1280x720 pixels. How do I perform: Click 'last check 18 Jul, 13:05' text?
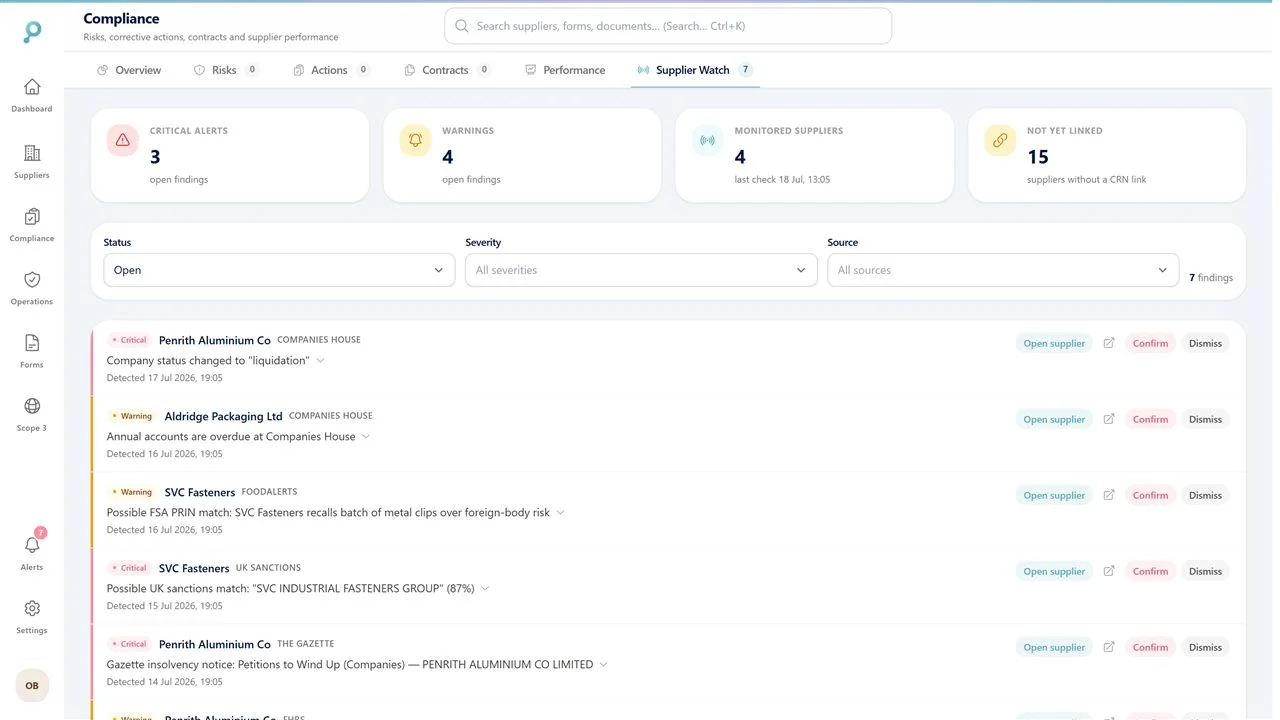pos(782,180)
